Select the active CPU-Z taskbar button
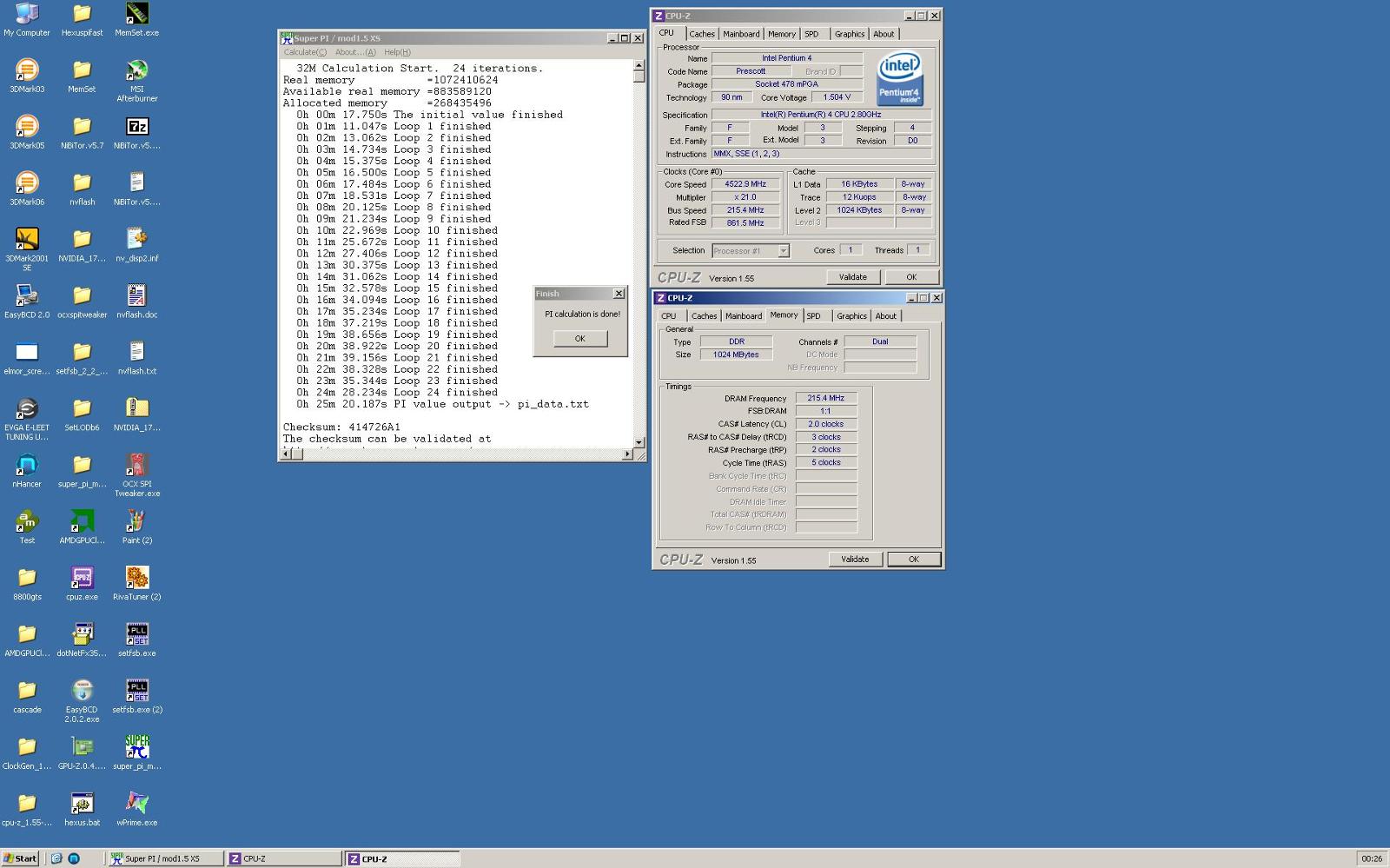The height and width of the screenshot is (868, 1390). coord(402,858)
